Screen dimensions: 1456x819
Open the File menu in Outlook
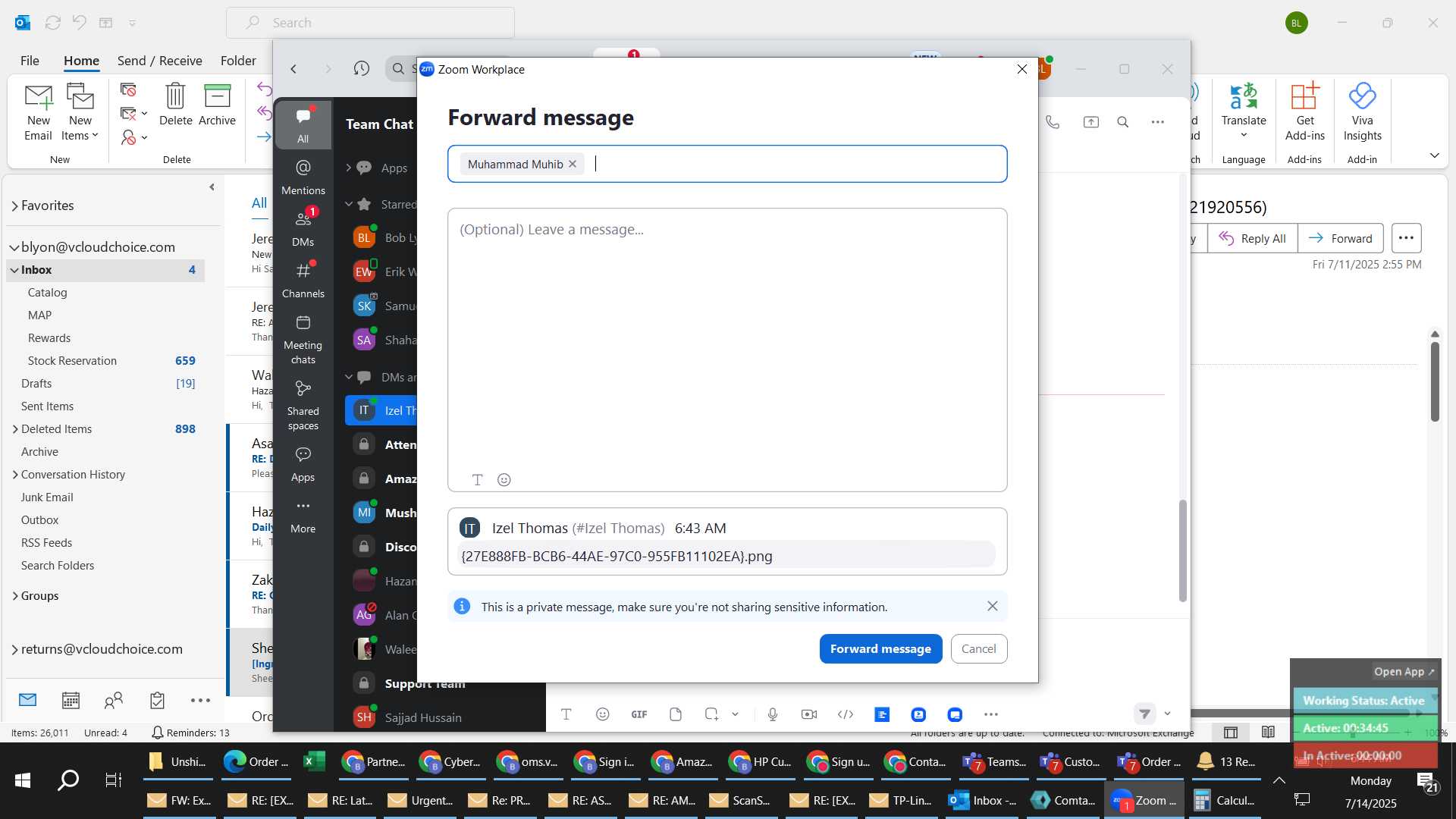click(30, 61)
